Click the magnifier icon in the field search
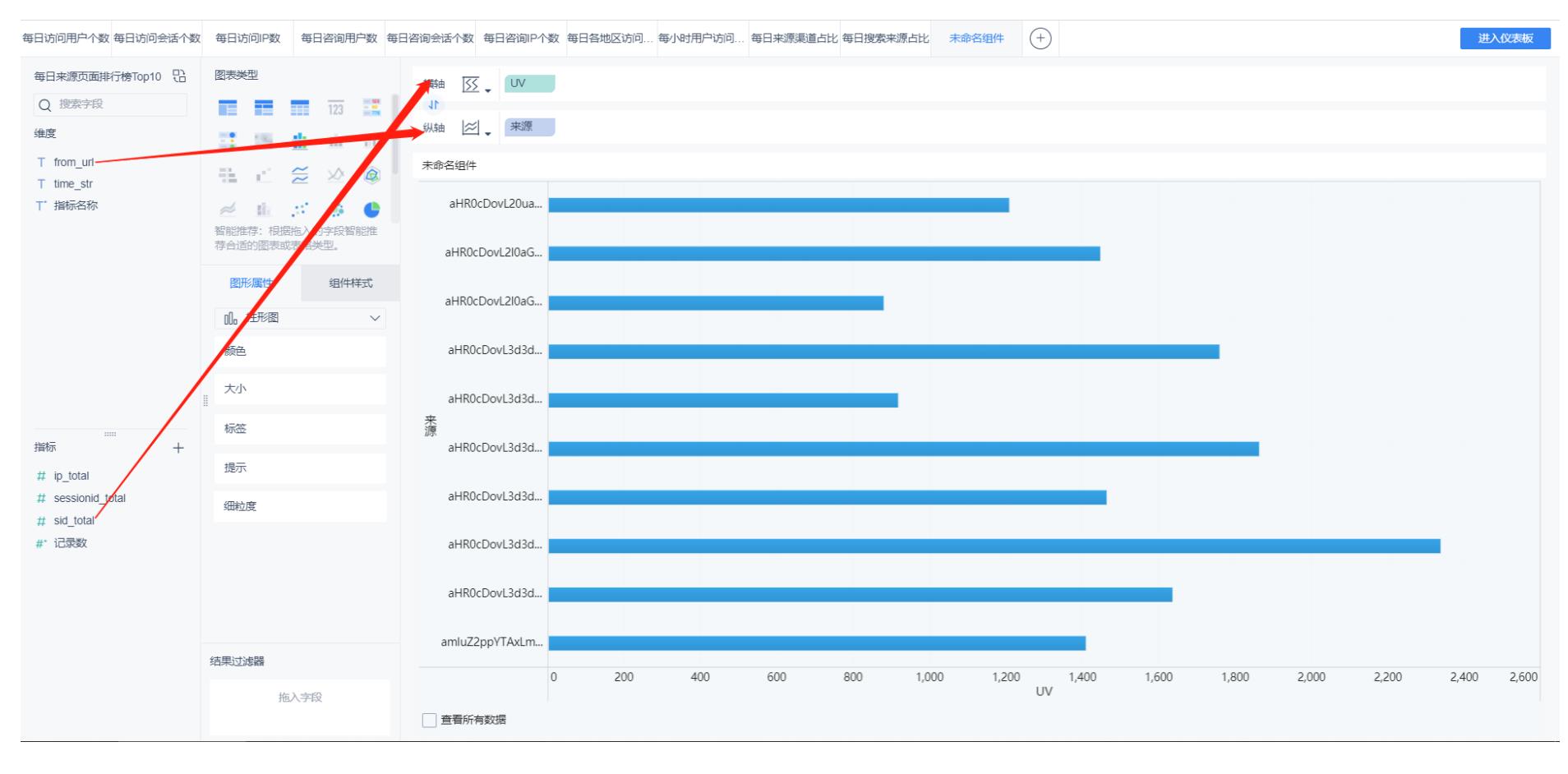Image resolution: width=1568 pixels, height=774 pixels. click(x=45, y=104)
